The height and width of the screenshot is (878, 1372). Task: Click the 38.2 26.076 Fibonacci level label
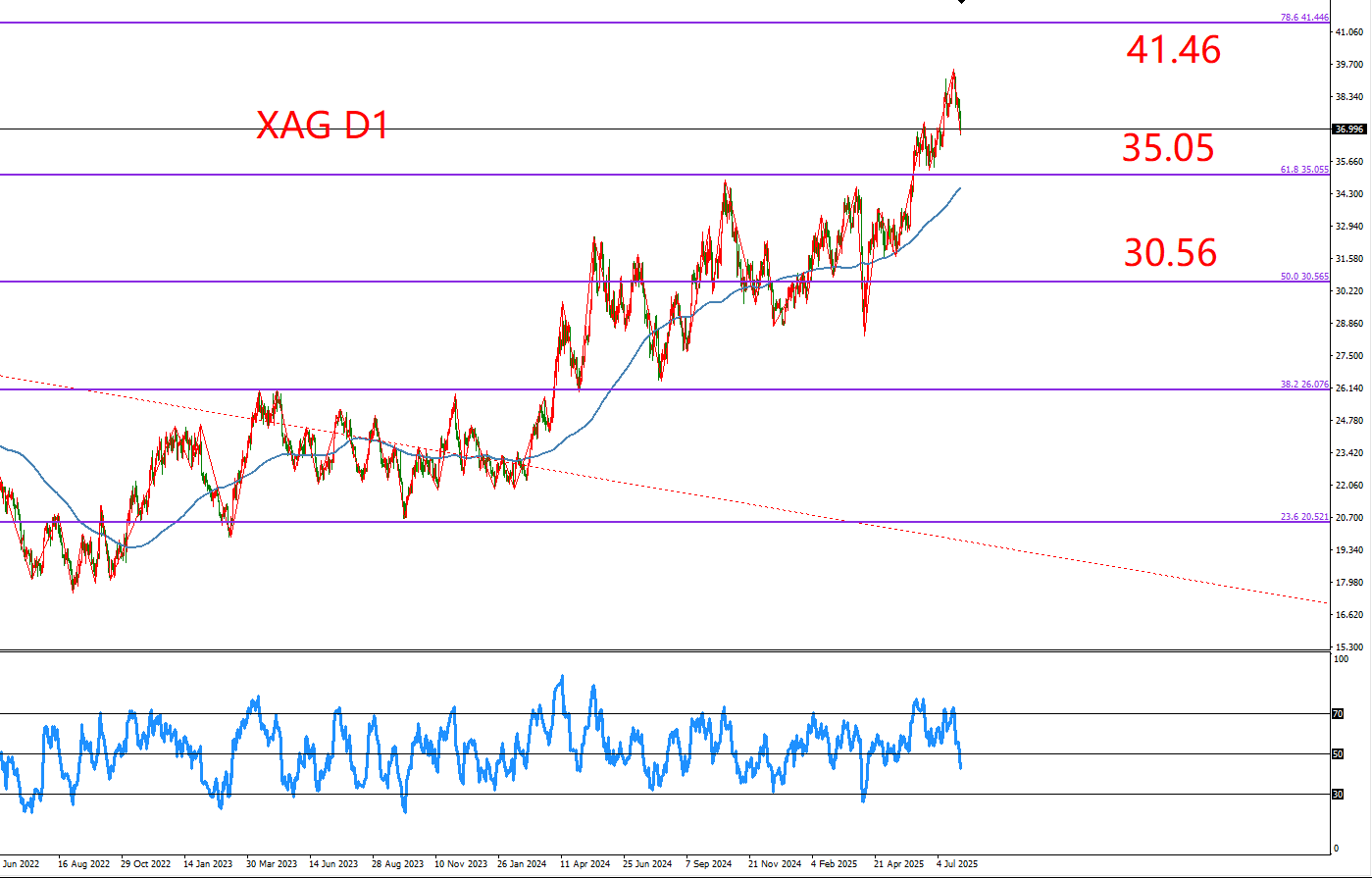(1305, 385)
